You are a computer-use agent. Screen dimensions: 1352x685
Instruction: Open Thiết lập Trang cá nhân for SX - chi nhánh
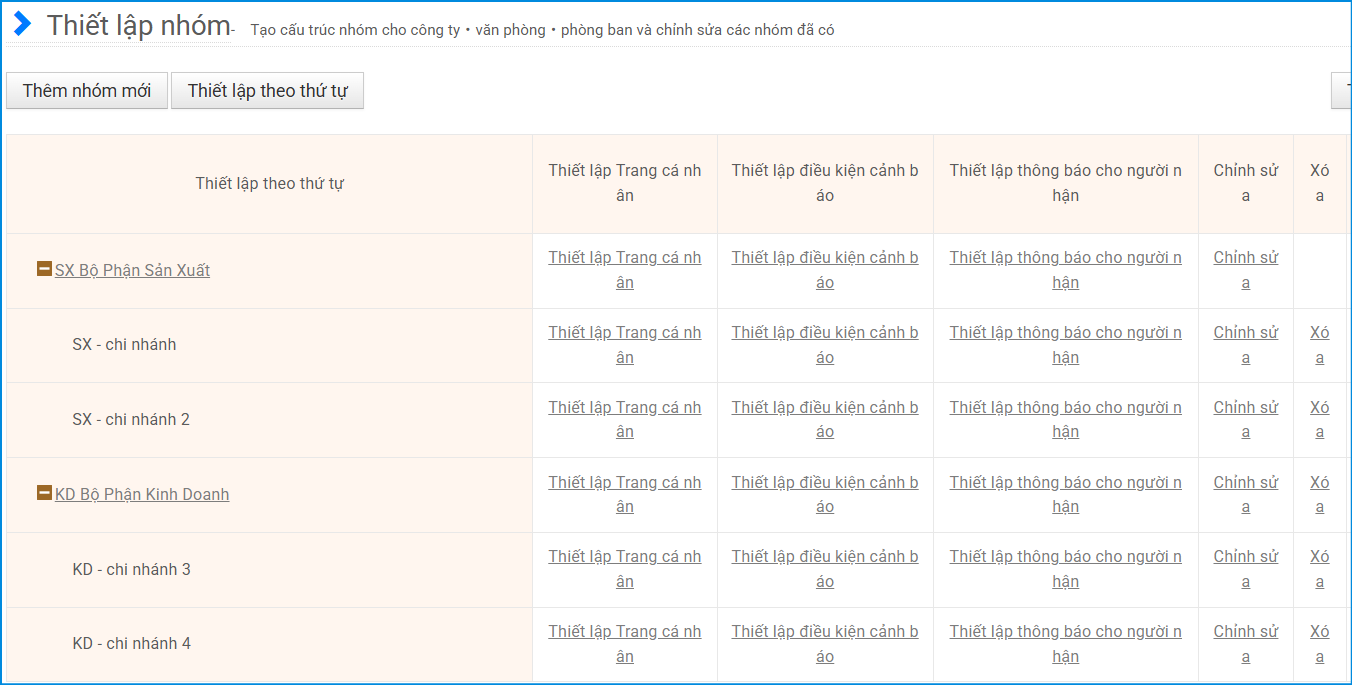click(x=624, y=344)
